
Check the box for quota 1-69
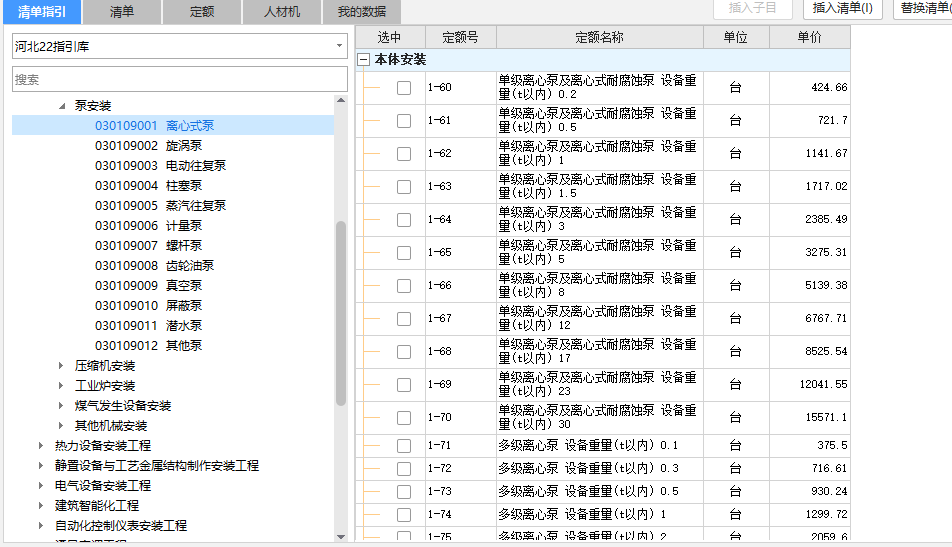tap(404, 385)
